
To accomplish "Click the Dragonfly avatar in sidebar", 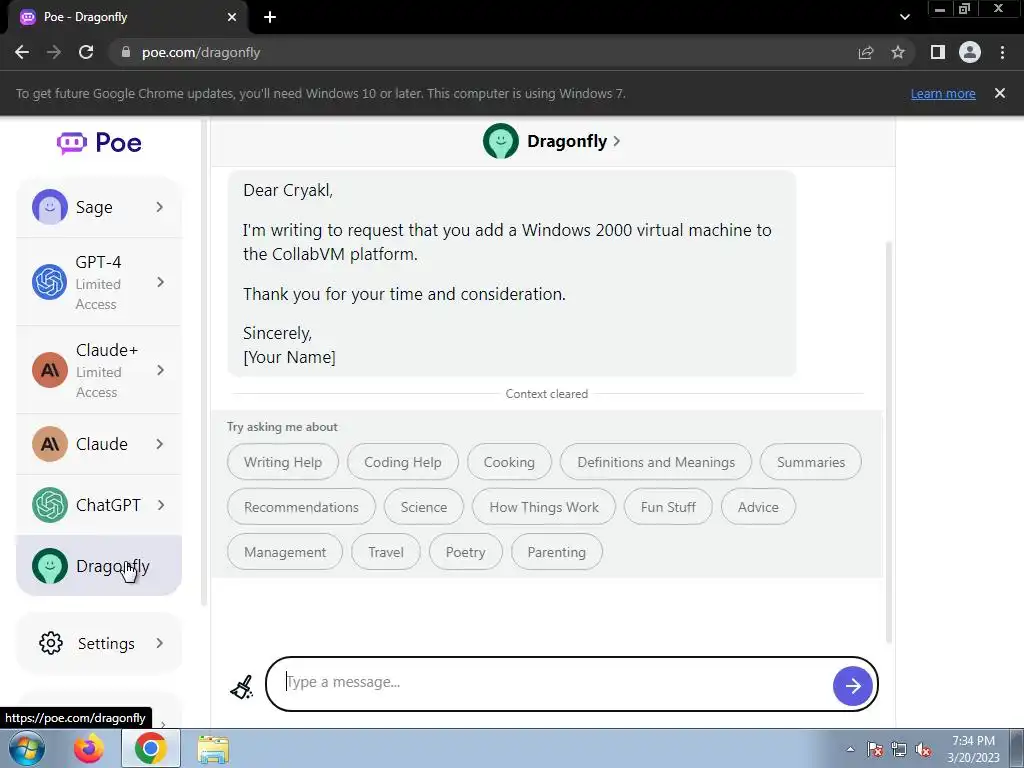I will click(50, 566).
